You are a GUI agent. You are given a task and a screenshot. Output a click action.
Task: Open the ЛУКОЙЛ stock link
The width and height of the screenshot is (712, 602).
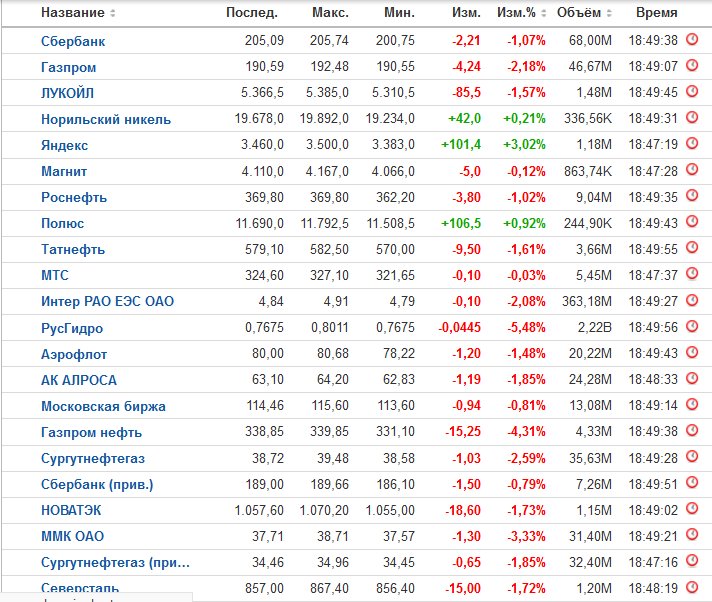[67, 93]
